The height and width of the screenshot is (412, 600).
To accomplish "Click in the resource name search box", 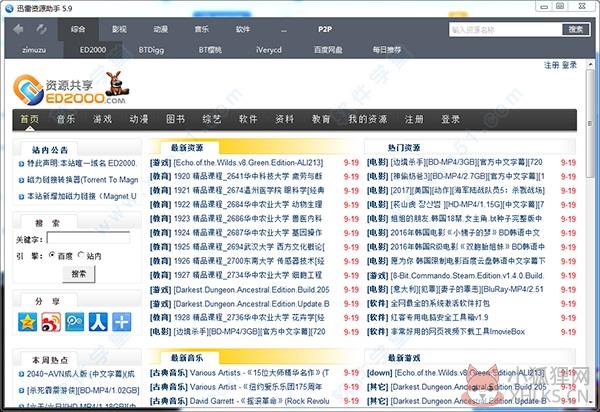I will pos(505,29).
